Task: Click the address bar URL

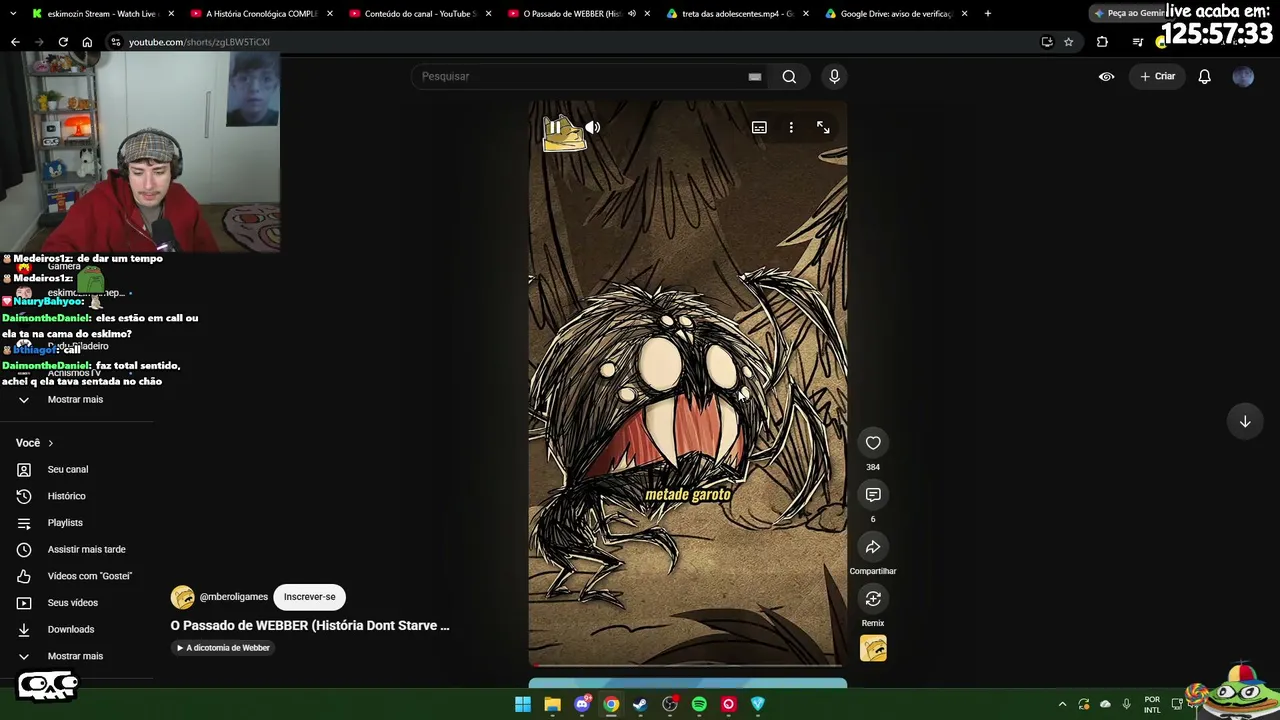Action: (199, 42)
